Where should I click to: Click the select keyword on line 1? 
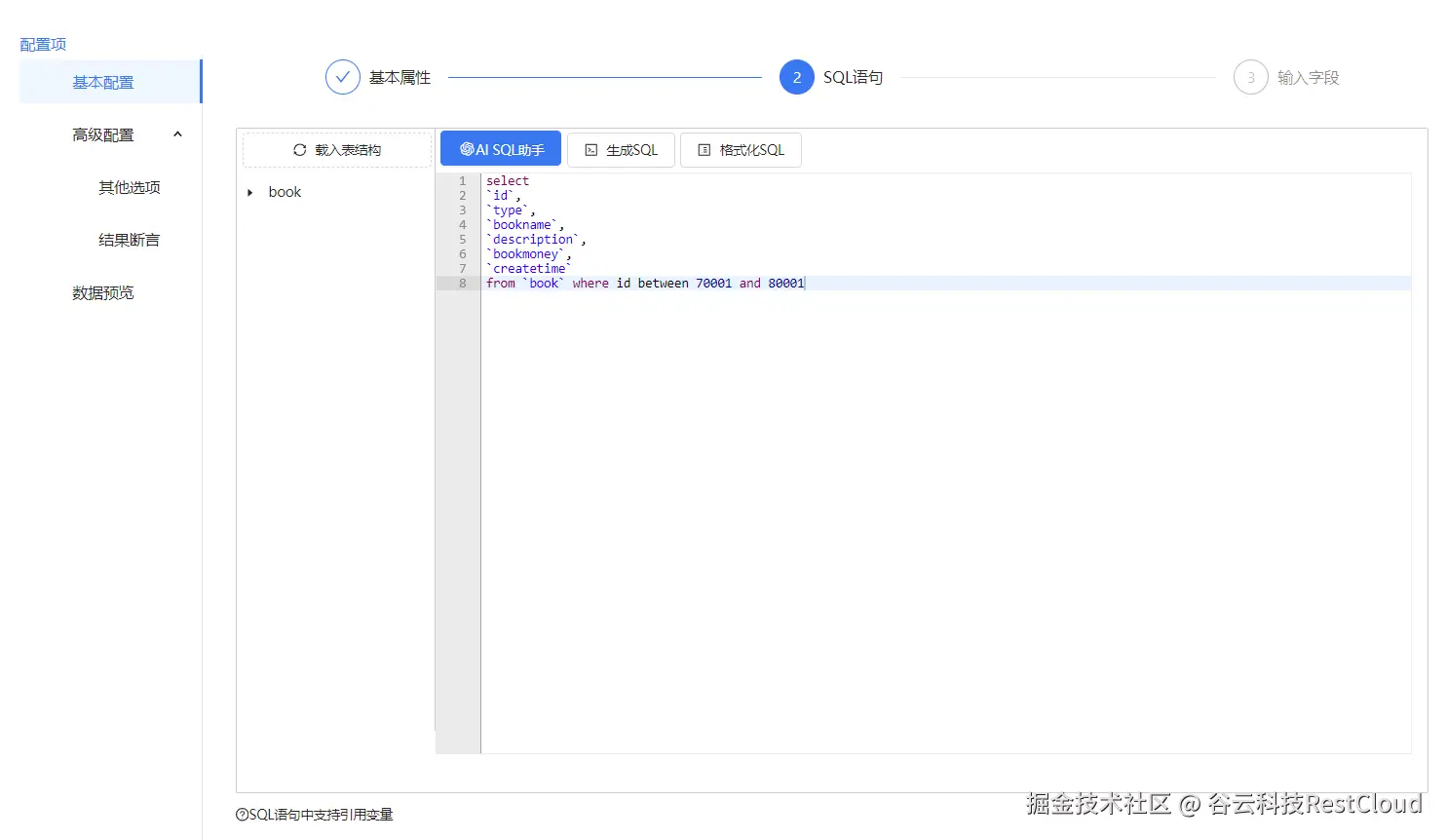click(x=508, y=181)
